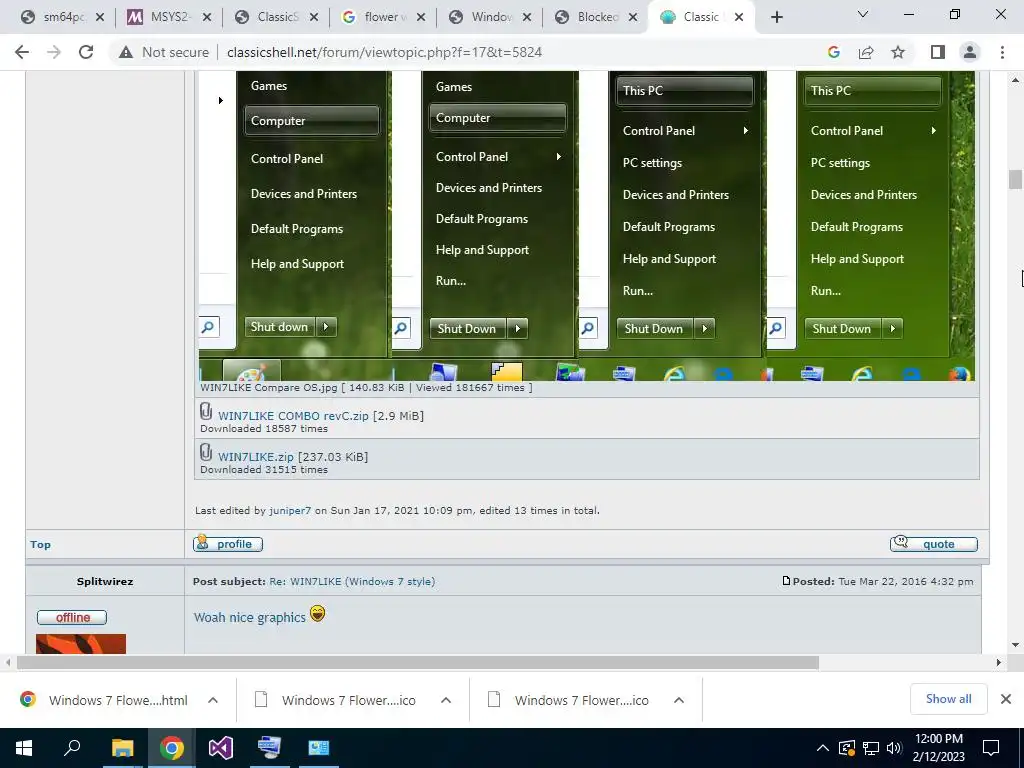This screenshot has height=768, width=1024.
Task: Open the taskbar clock showing 12:00 PM
Action: 938,748
